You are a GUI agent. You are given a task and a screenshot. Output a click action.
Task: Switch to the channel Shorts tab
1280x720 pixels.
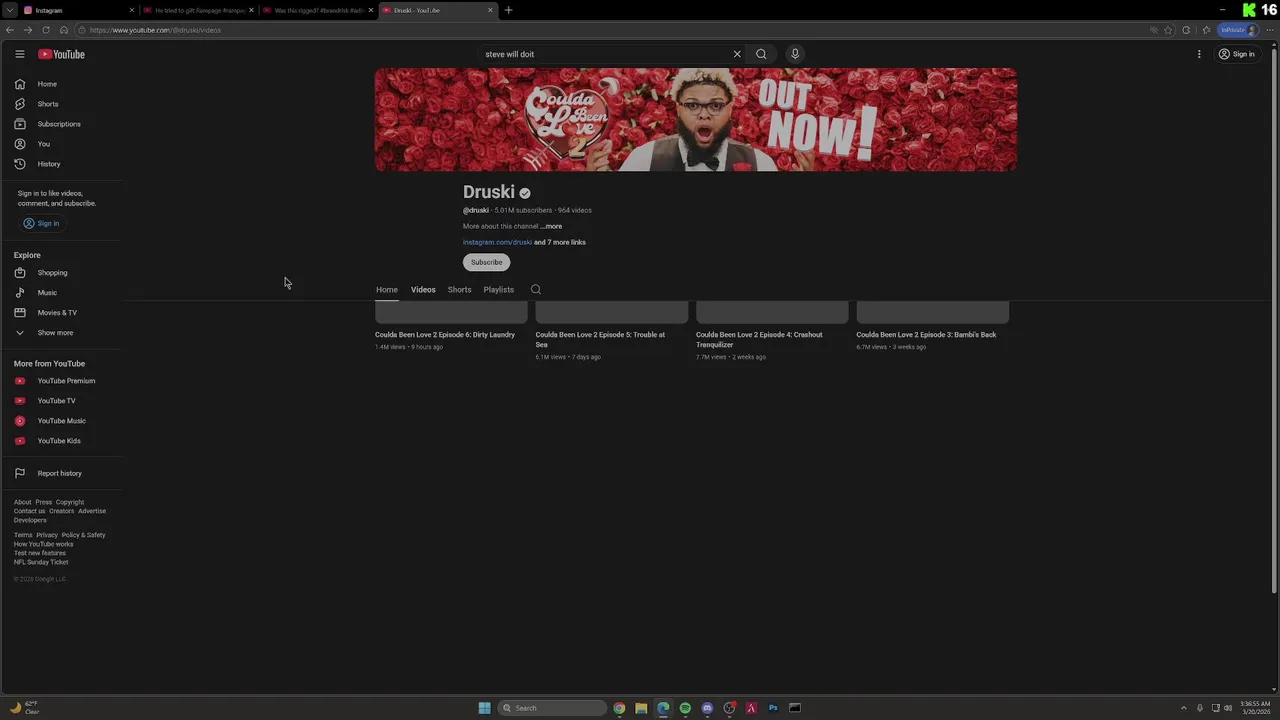point(459,290)
